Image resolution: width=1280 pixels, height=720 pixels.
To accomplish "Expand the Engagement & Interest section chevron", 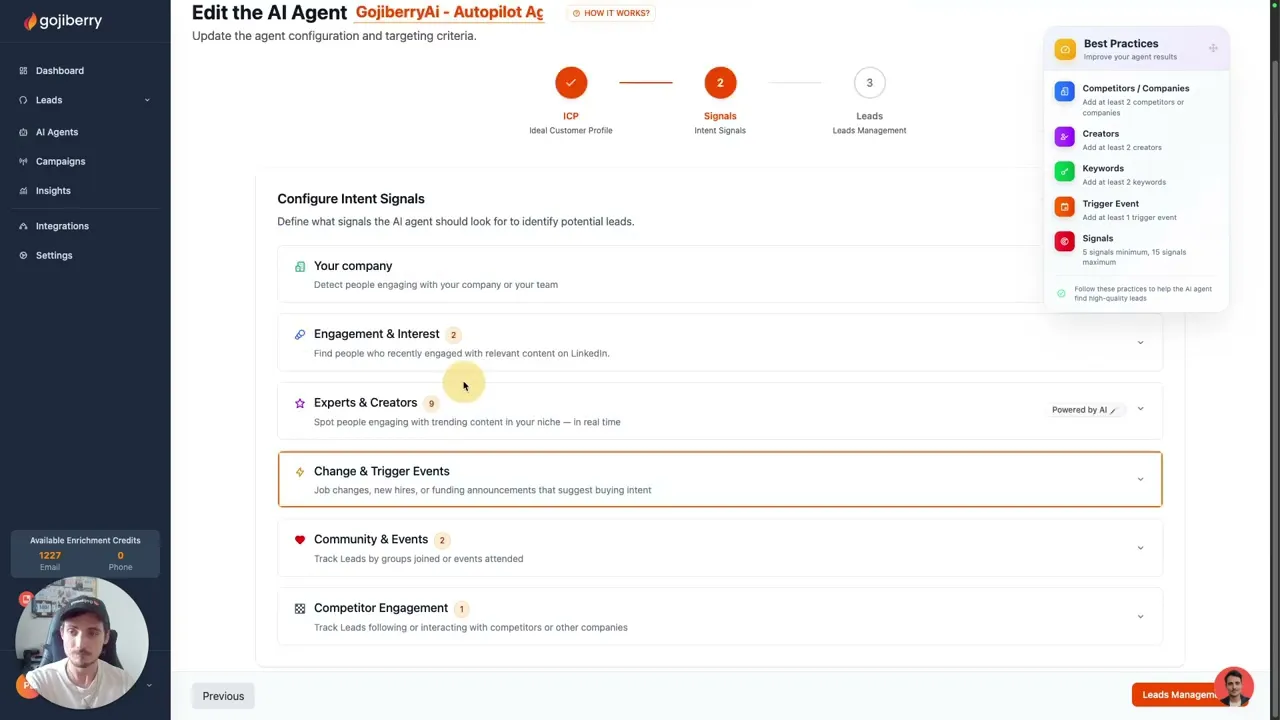I will click(x=1140, y=342).
